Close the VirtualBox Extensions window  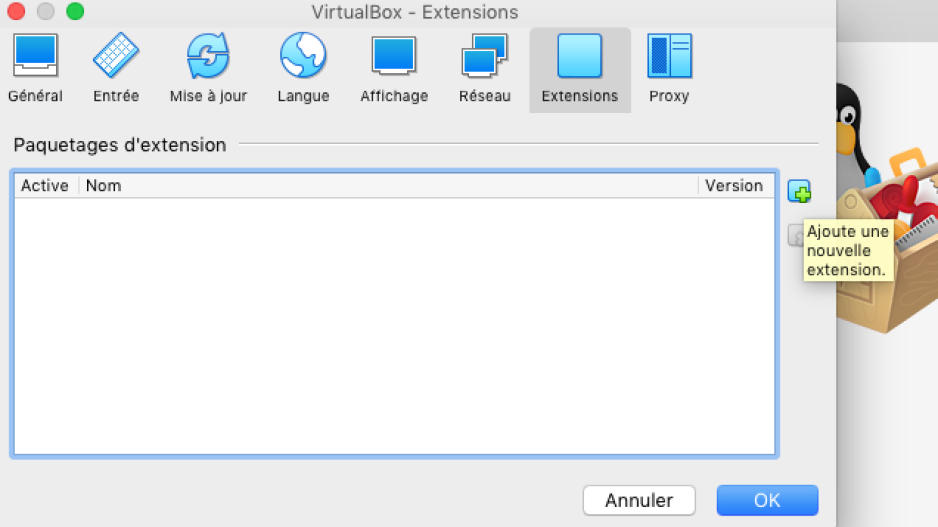(16, 11)
